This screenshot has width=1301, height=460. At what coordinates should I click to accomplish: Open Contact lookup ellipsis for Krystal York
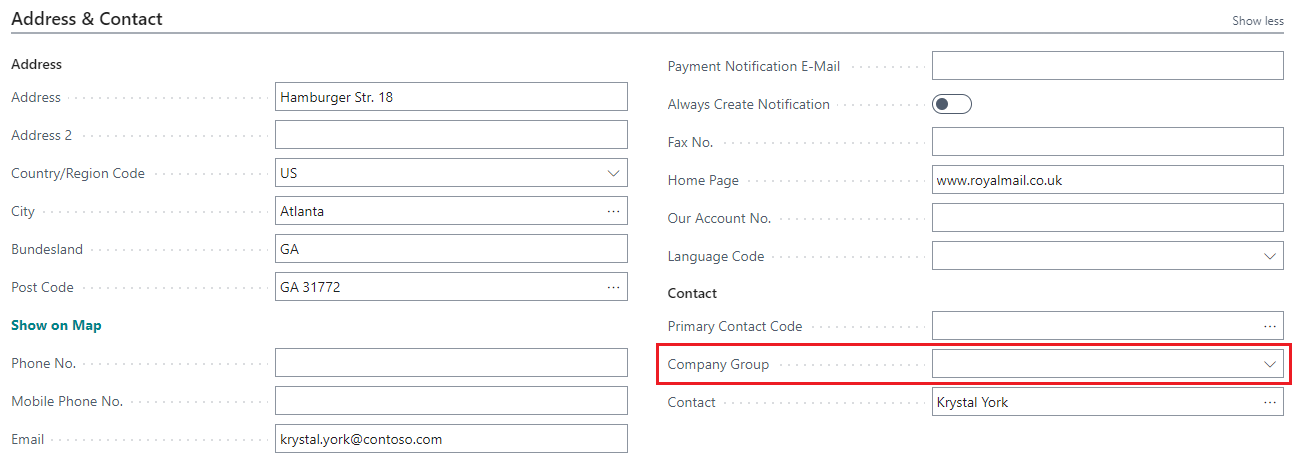pos(1270,402)
